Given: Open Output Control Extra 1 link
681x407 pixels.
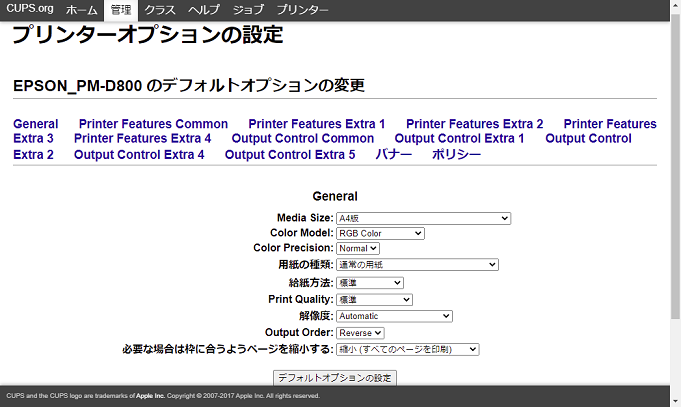Looking at the screenshot, I should pos(459,139).
